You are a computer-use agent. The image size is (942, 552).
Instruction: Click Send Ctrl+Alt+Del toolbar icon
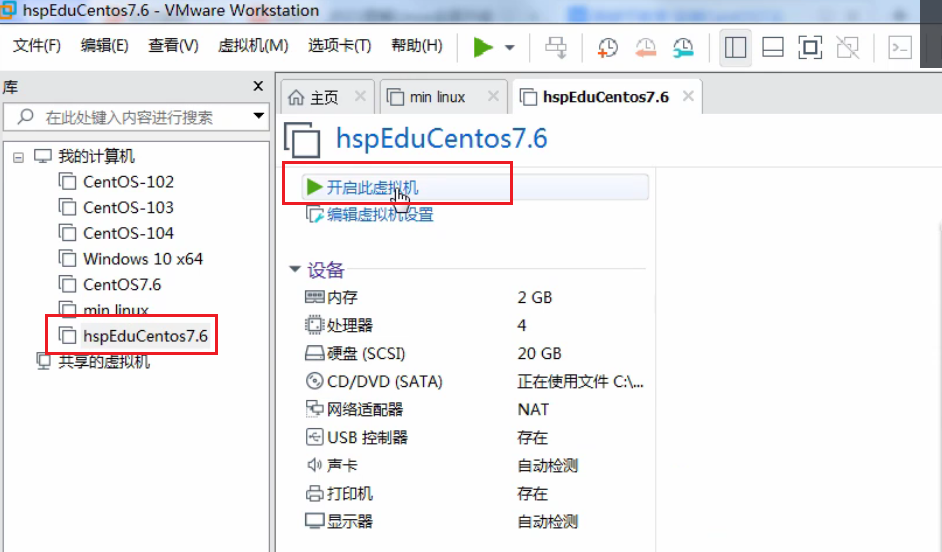coord(556,47)
